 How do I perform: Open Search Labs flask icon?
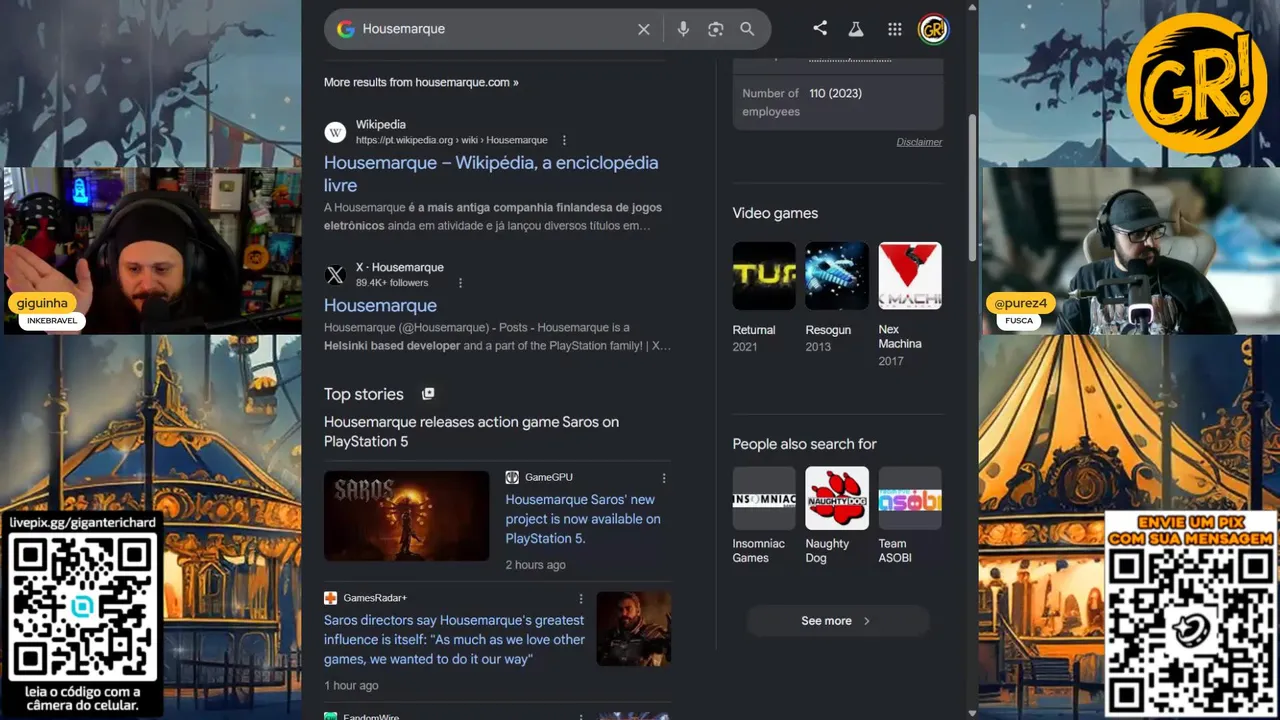coord(856,29)
